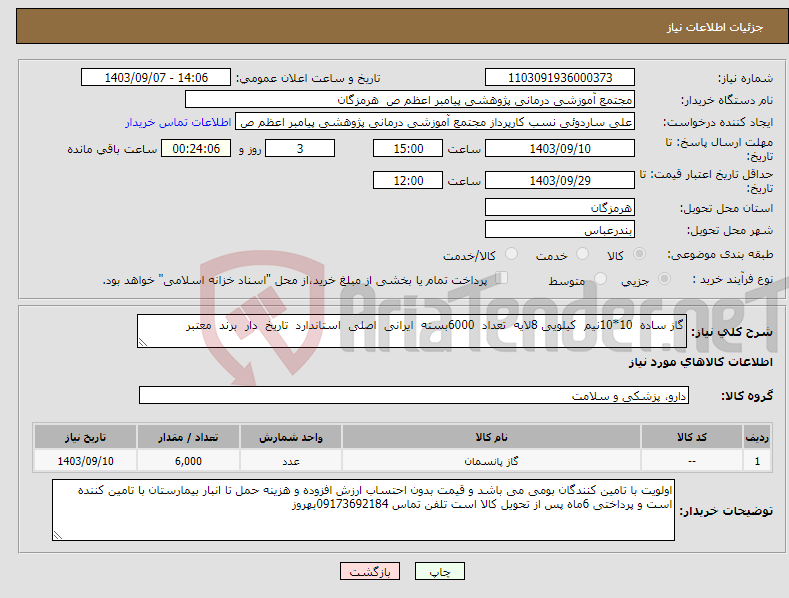This screenshot has height=598, width=789.
Task: Click the شماره نیاز field 1103091936000373
Action: click(560, 78)
